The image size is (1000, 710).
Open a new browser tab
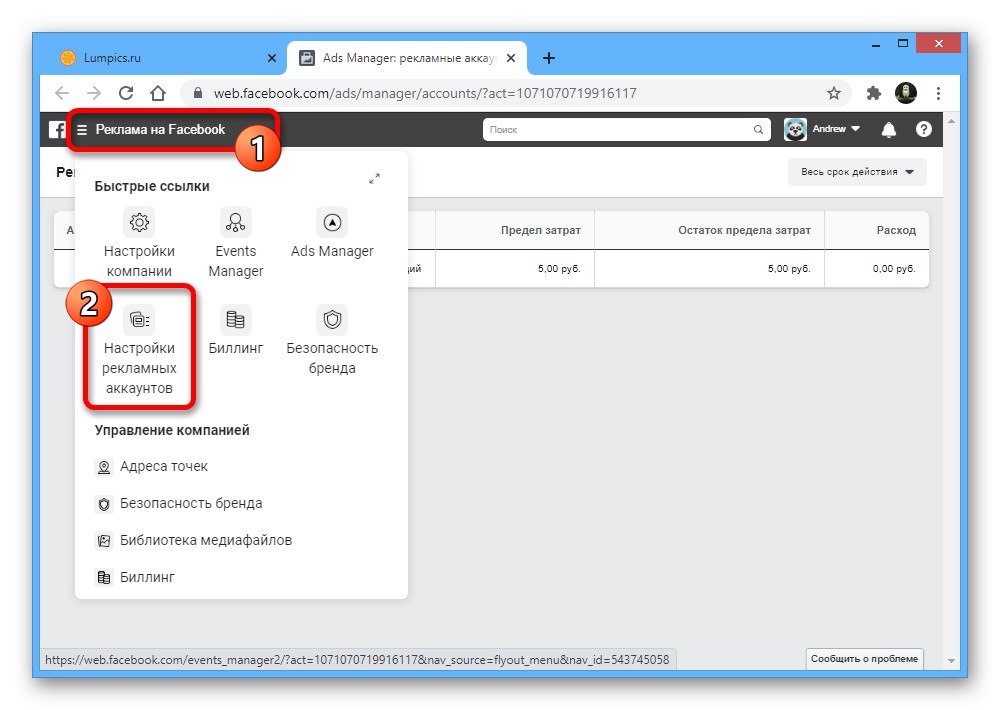[548, 58]
